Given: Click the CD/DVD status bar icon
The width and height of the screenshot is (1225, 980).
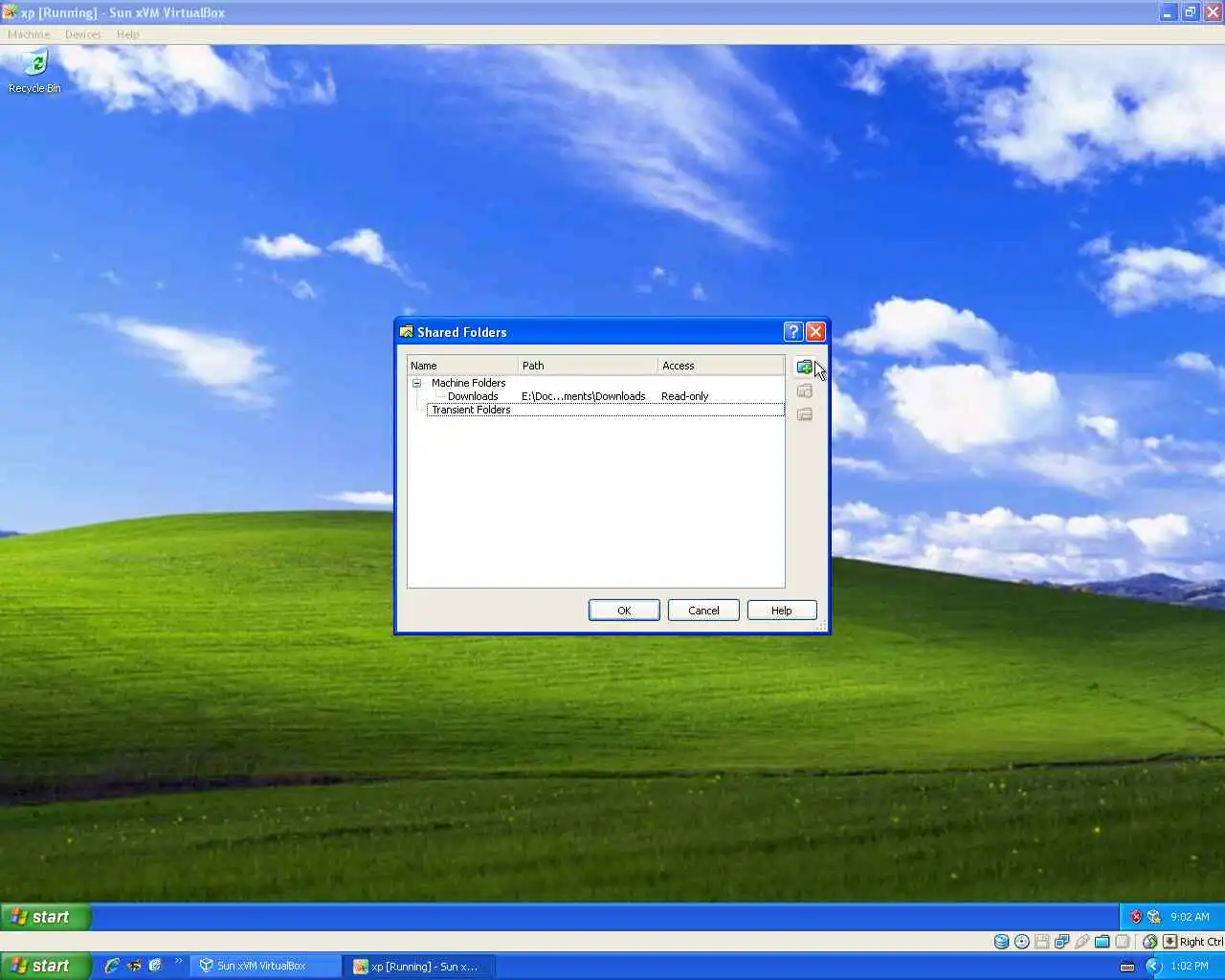Looking at the screenshot, I should [1022, 942].
